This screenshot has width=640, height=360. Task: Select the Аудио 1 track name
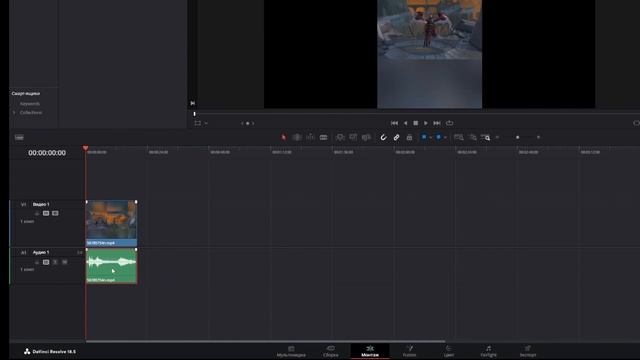(41, 253)
